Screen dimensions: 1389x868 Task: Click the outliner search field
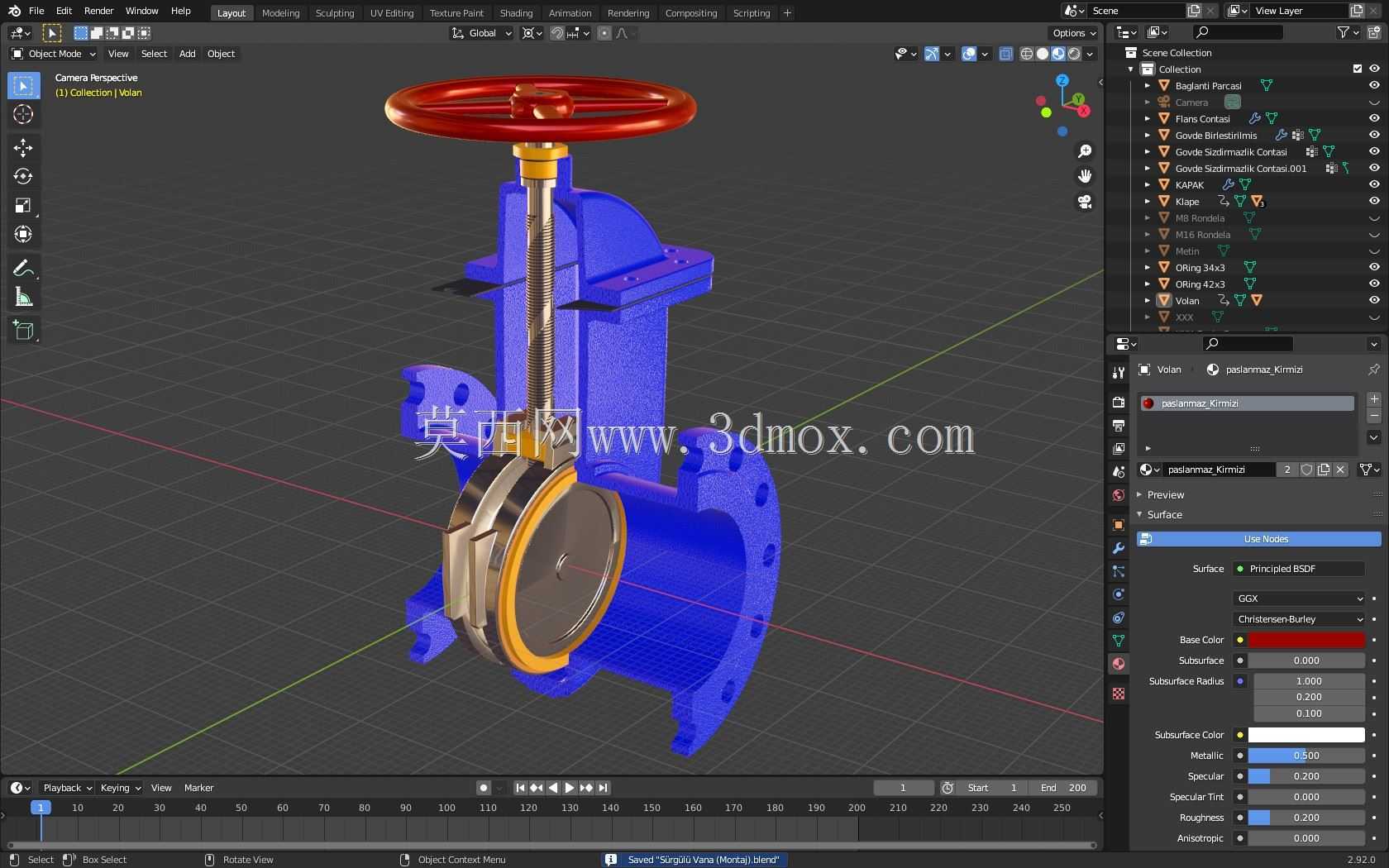[x=1238, y=32]
